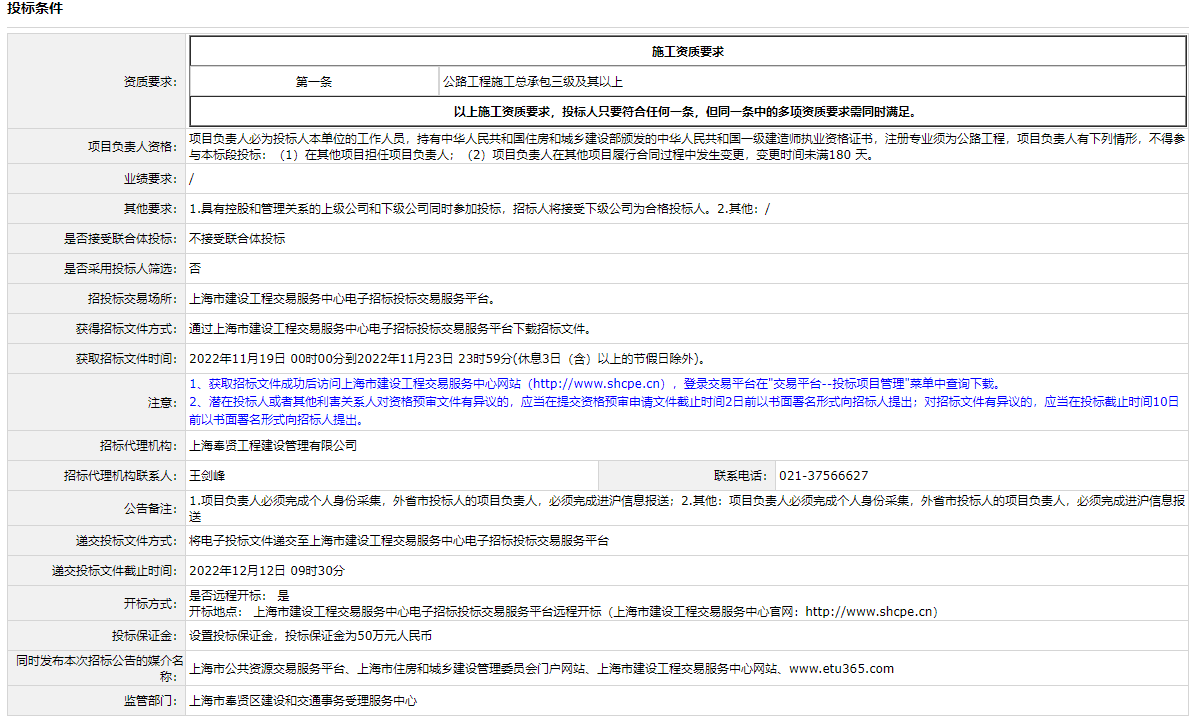Click the 监管部门 value 上海市奉贤区建设和交通事务受理服务中心

302,702
